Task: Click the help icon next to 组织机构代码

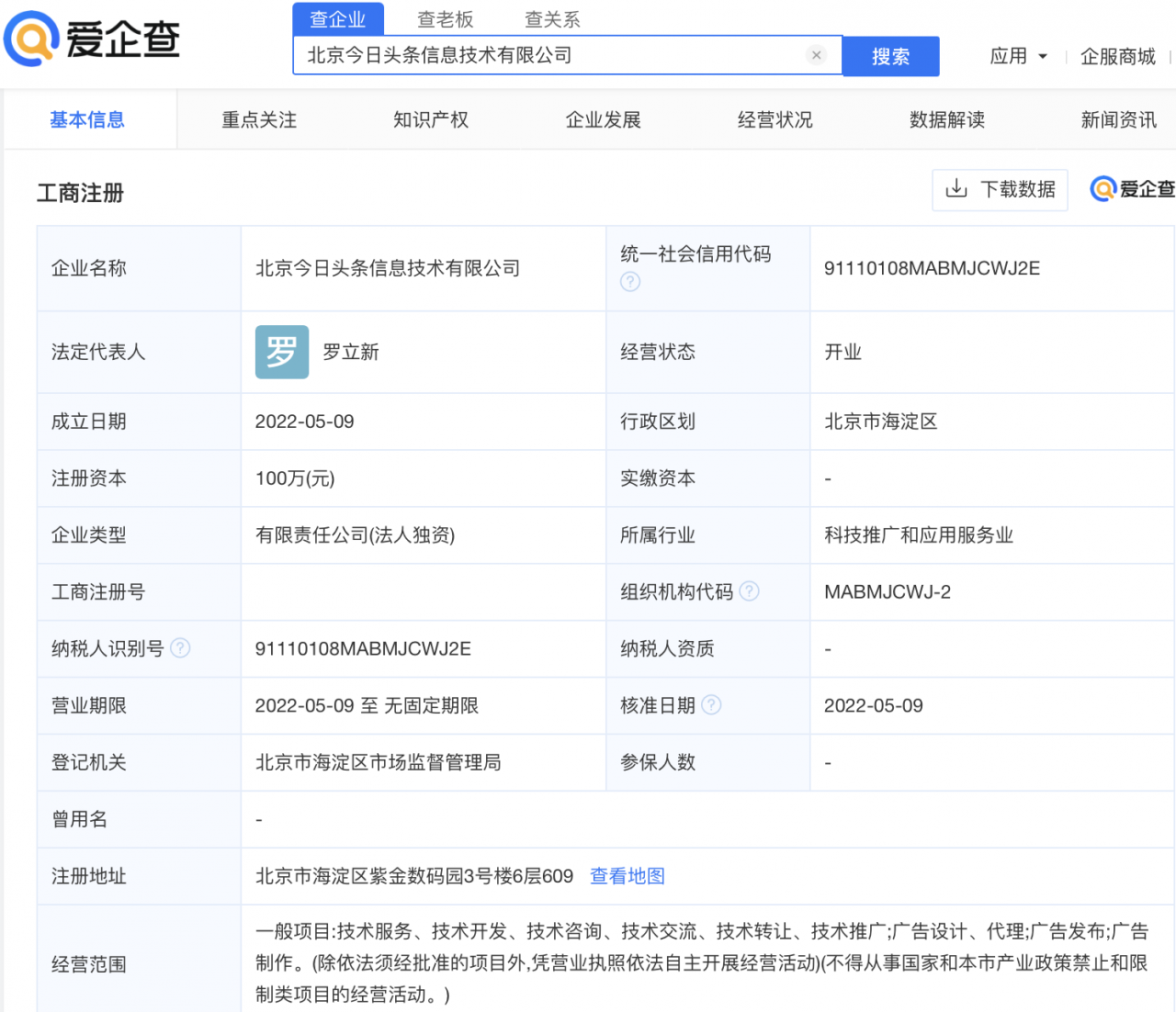Action: [x=749, y=591]
